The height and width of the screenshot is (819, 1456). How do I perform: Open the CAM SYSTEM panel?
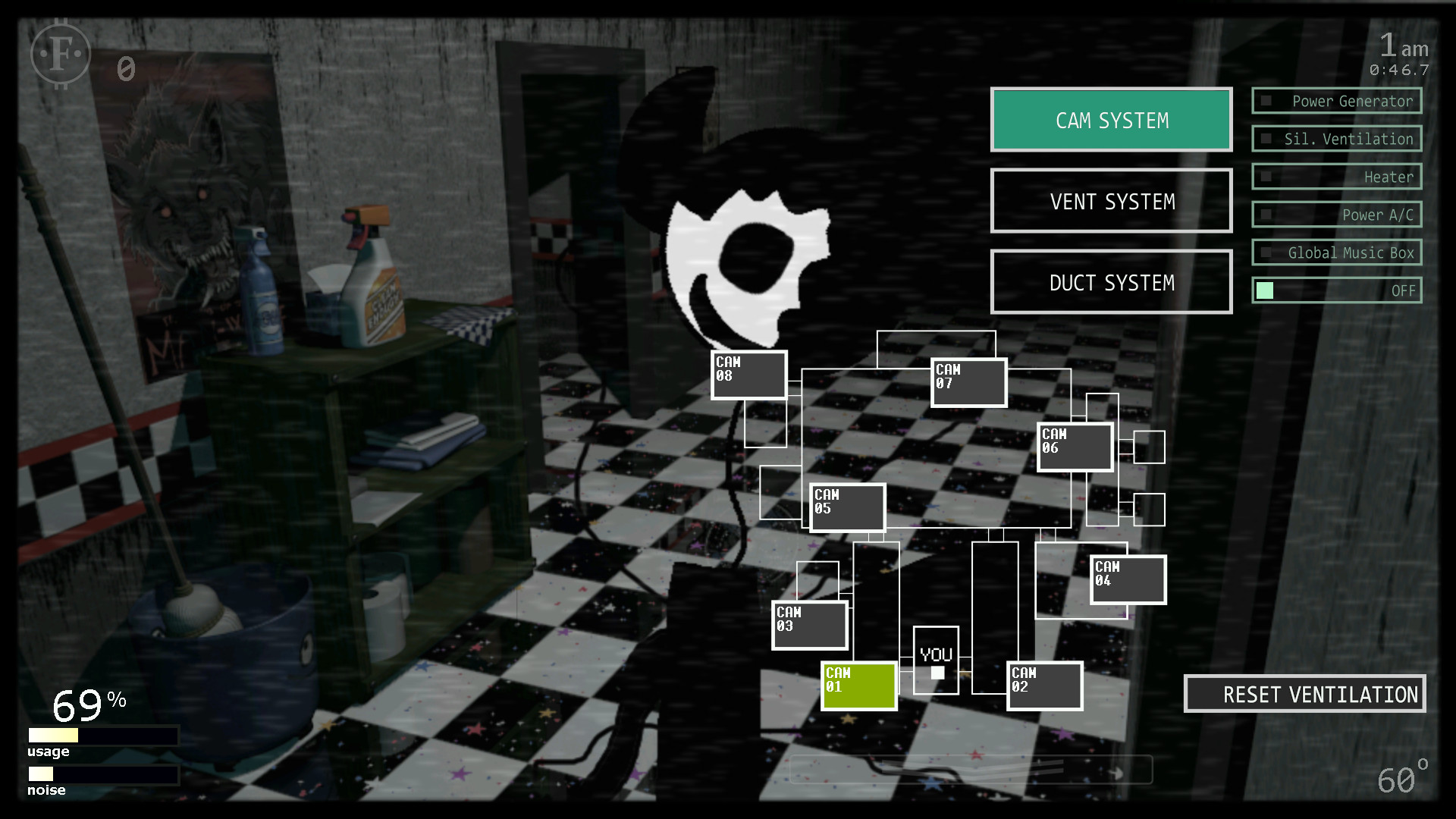pos(1111,120)
